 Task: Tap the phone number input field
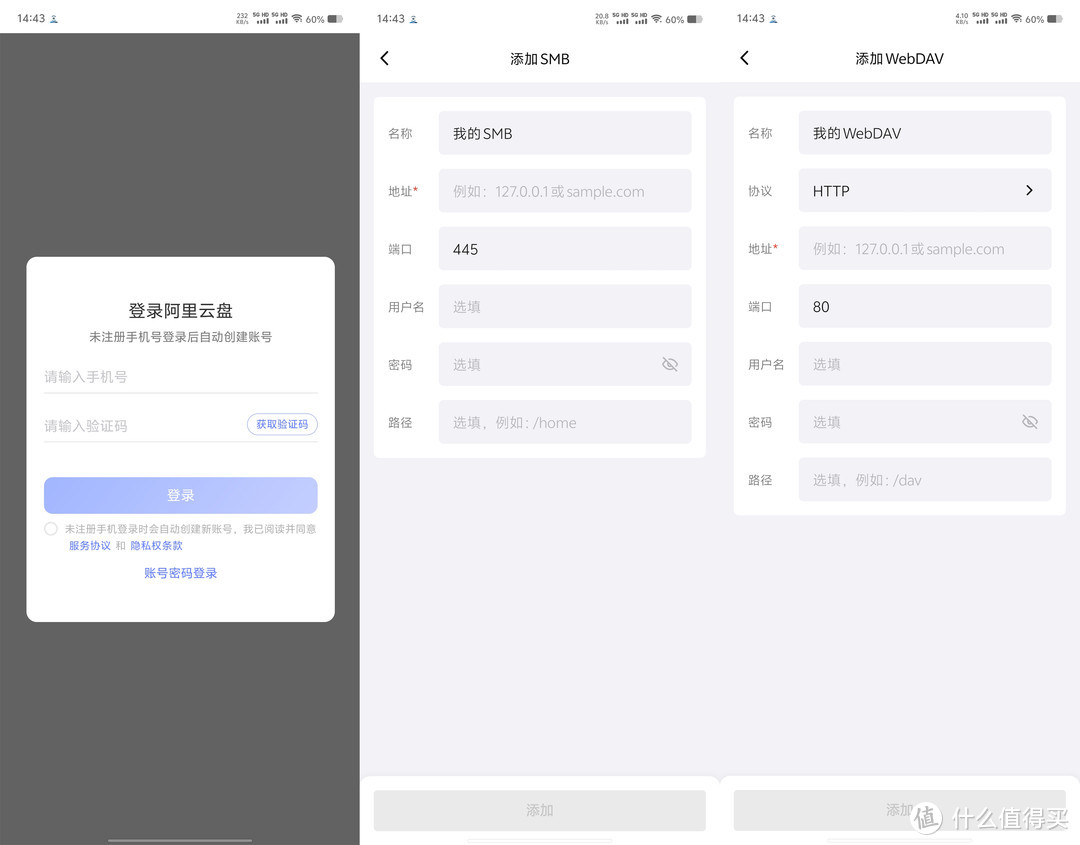pos(180,375)
